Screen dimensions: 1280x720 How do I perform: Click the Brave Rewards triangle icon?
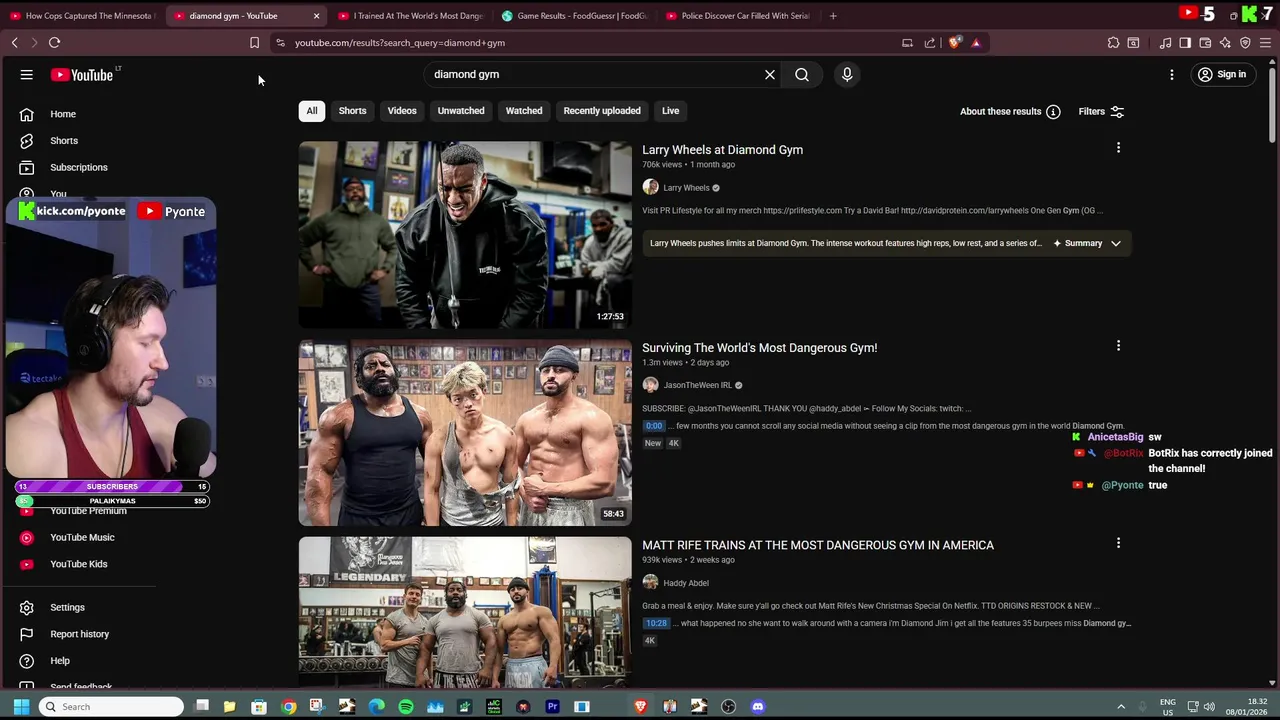click(976, 43)
